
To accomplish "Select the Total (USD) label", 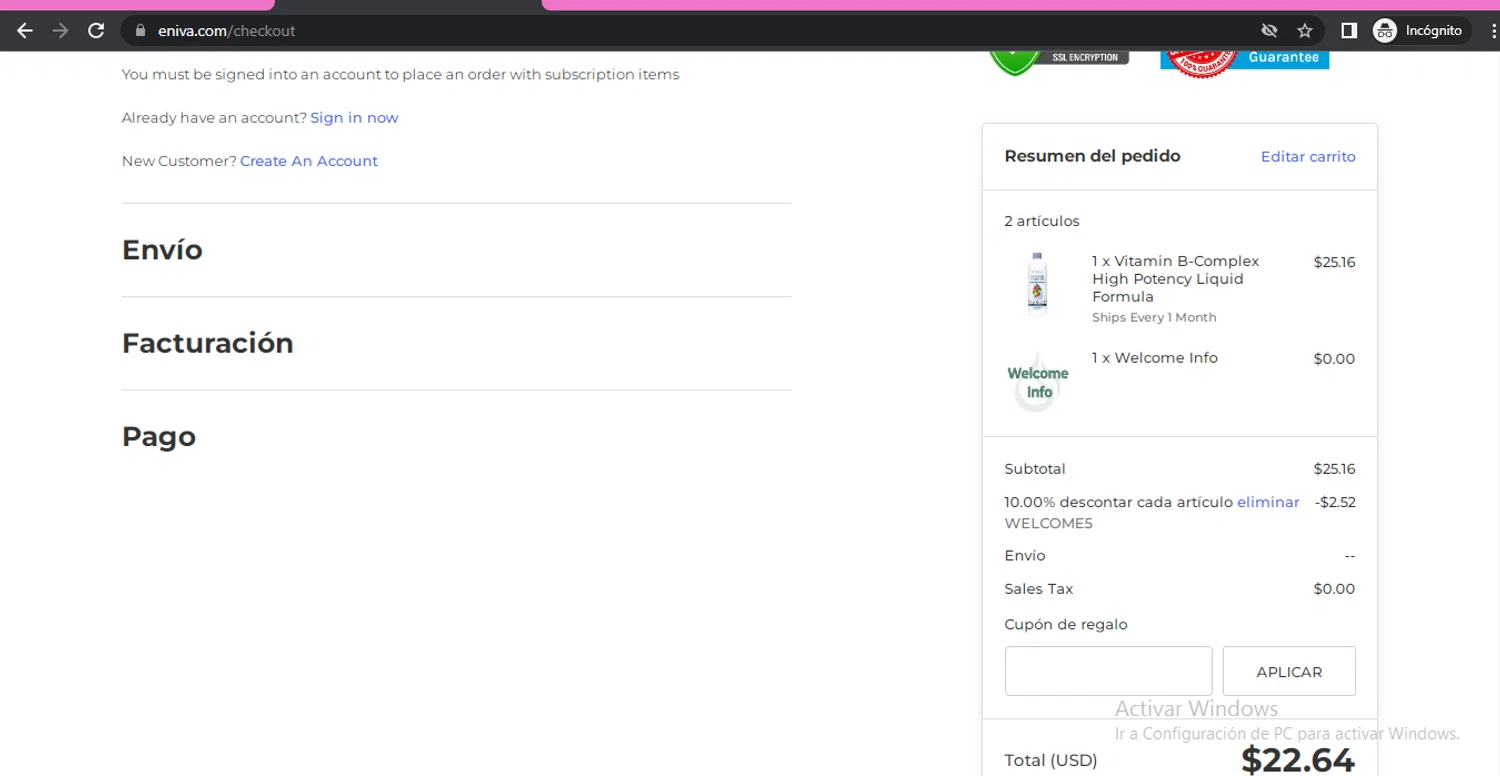I will click(1050, 760).
